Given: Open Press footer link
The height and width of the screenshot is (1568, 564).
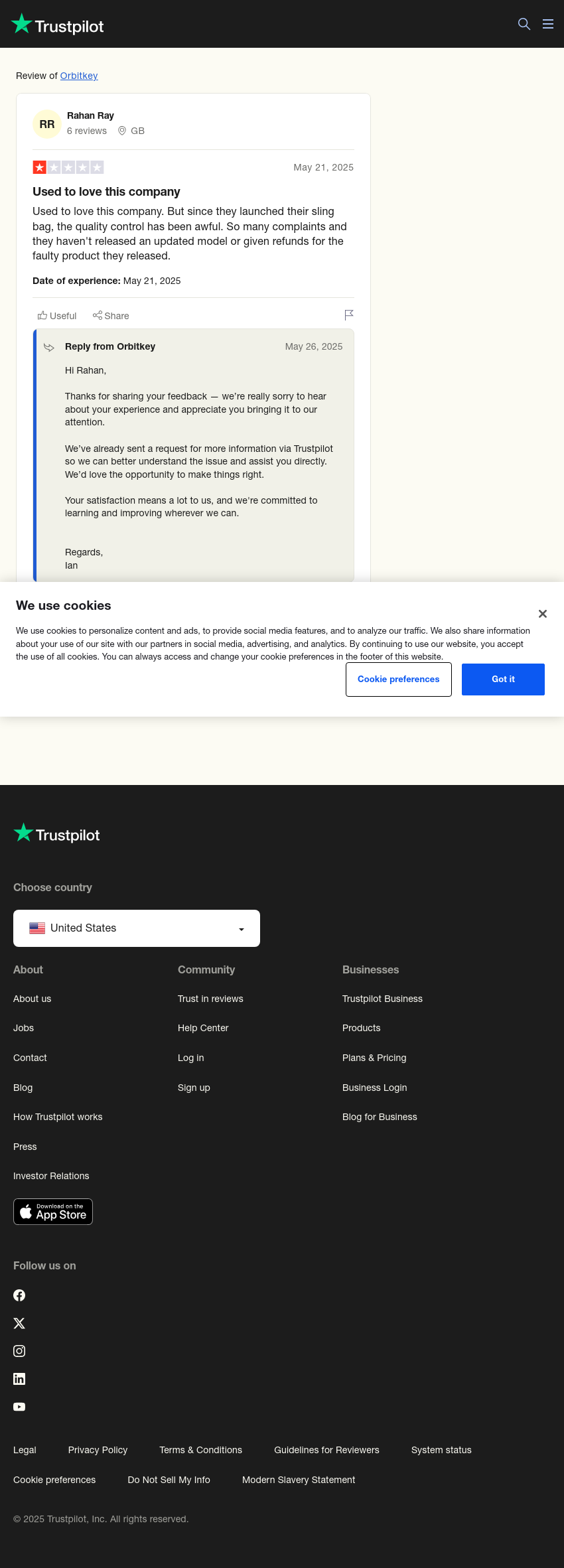Looking at the screenshot, I should (x=25, y=1147).
